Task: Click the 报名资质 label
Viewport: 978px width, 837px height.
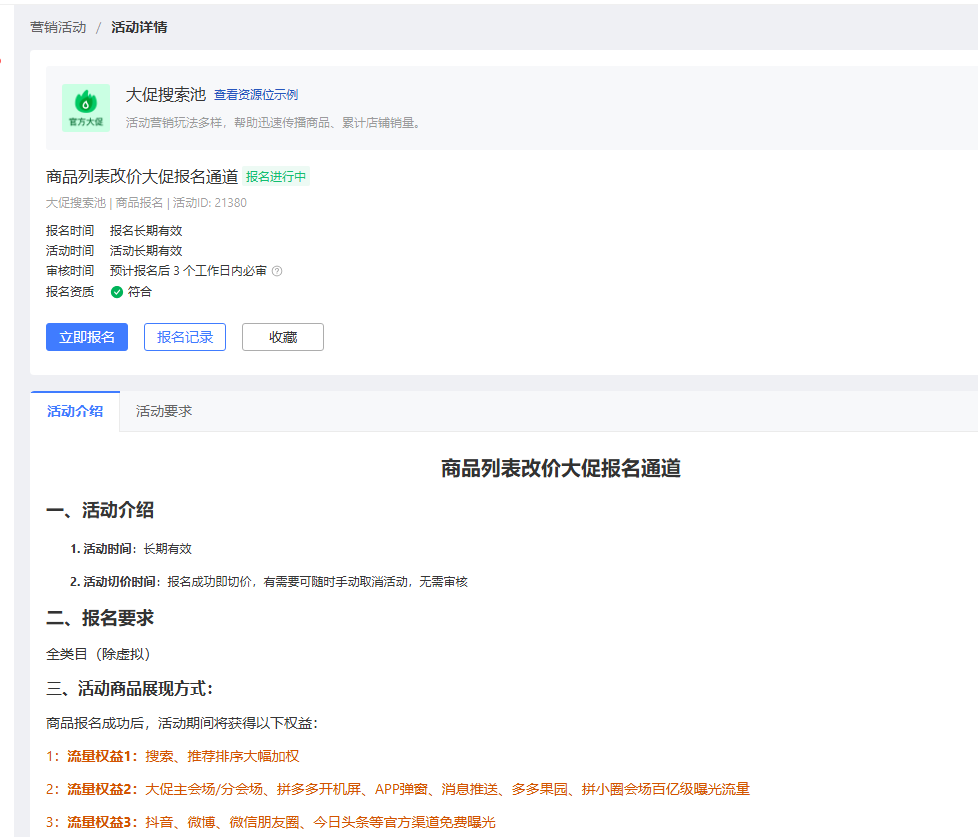Action: point(70,292)
